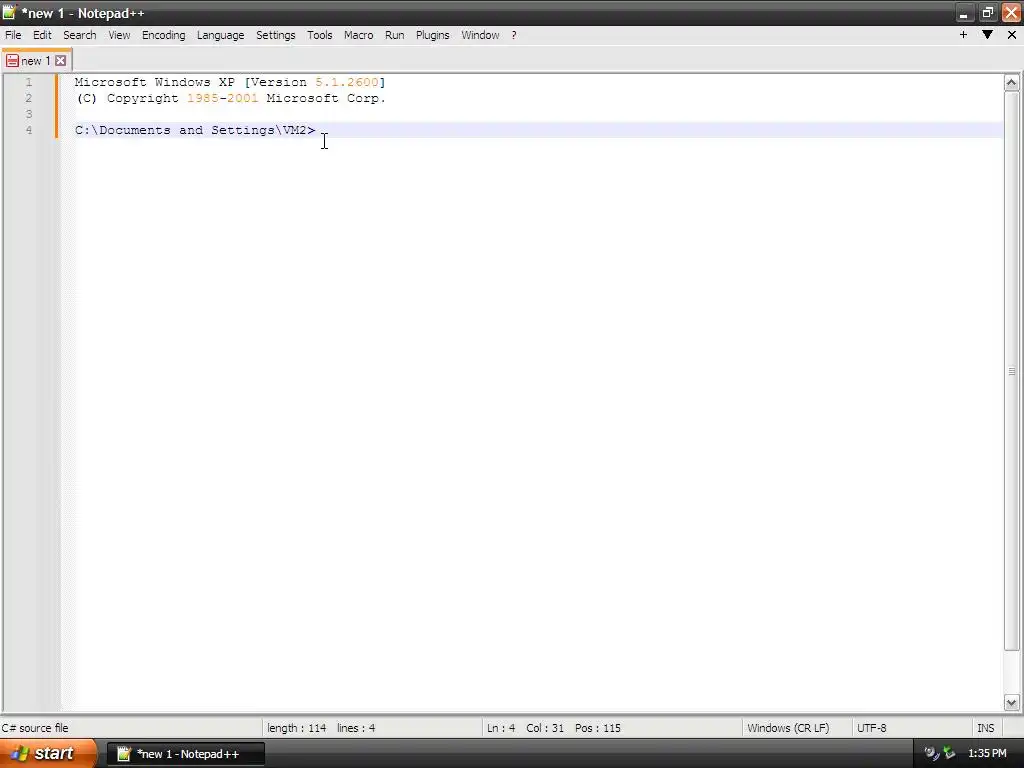Screen dimensions: 1024x768
Task: Click the Col : 31 status entry
Action: (x=545, y=728)
